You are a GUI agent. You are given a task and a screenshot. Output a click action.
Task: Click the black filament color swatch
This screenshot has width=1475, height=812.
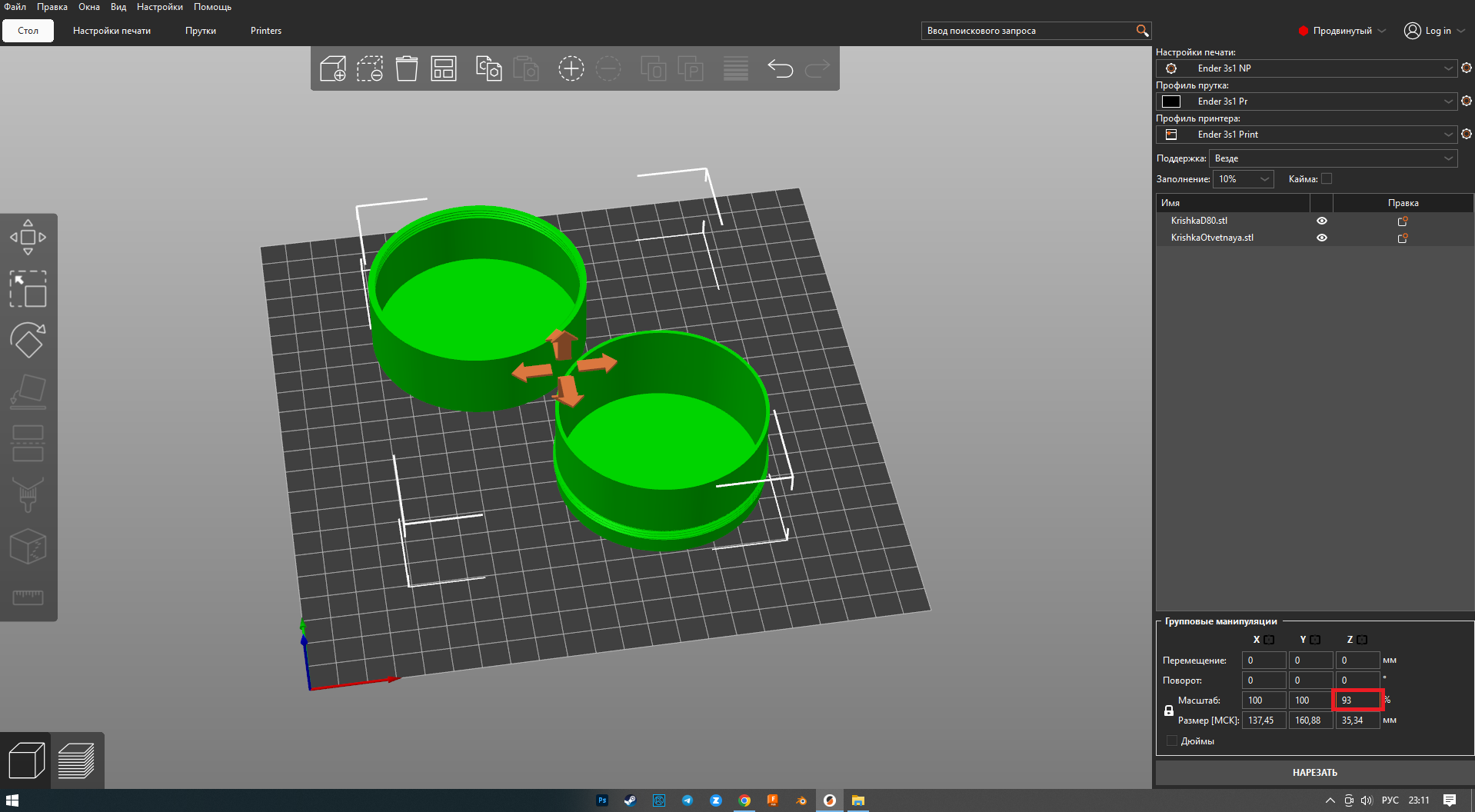1171,101
